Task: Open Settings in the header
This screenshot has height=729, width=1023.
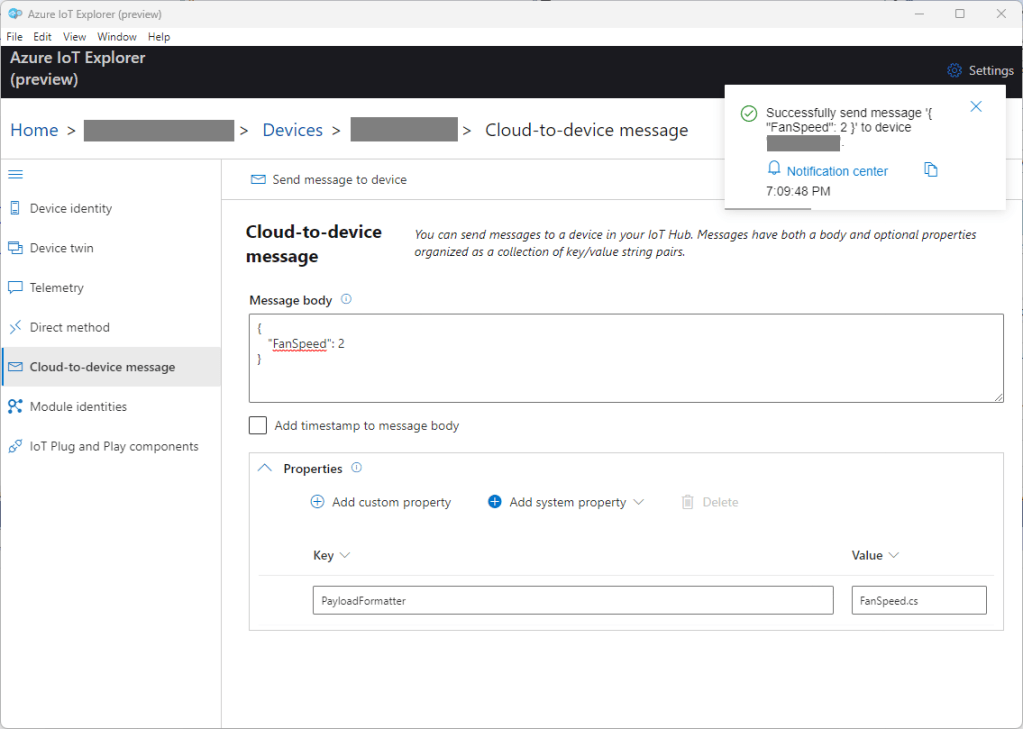Action: tap(980, 71)
